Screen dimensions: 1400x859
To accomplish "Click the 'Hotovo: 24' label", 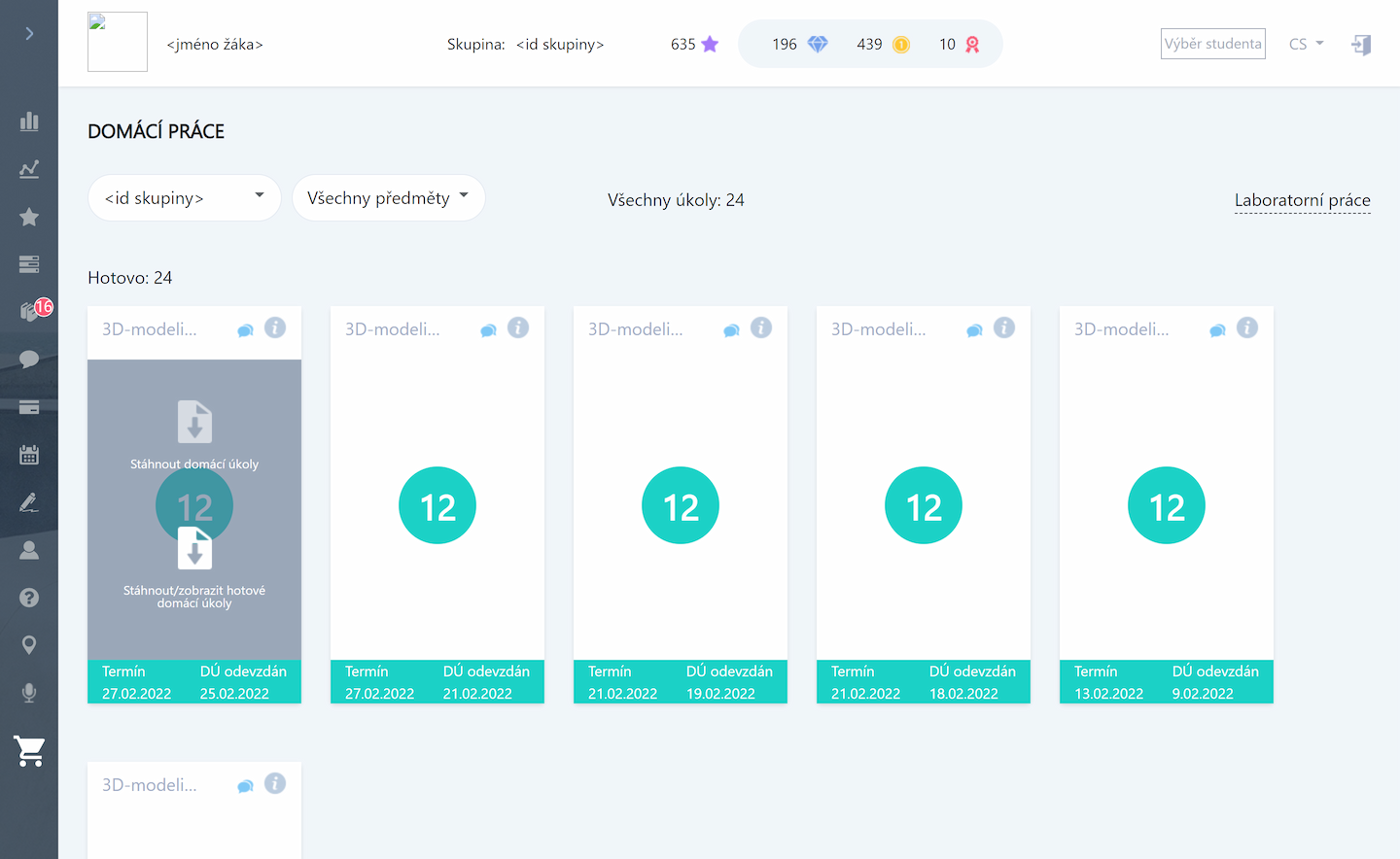I will coord(130,277).
